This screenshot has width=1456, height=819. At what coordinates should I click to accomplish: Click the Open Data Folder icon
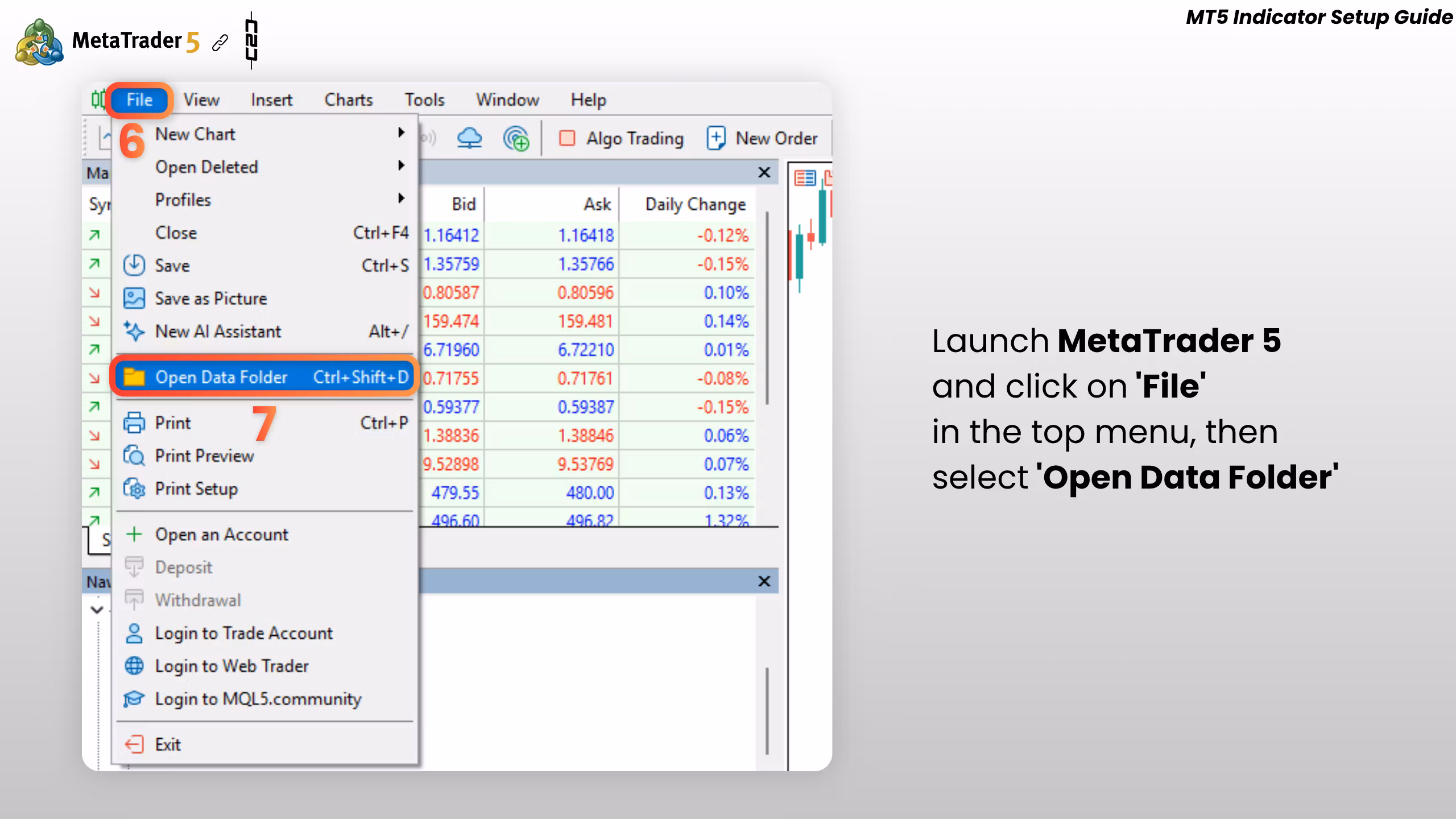coord(134,377)
